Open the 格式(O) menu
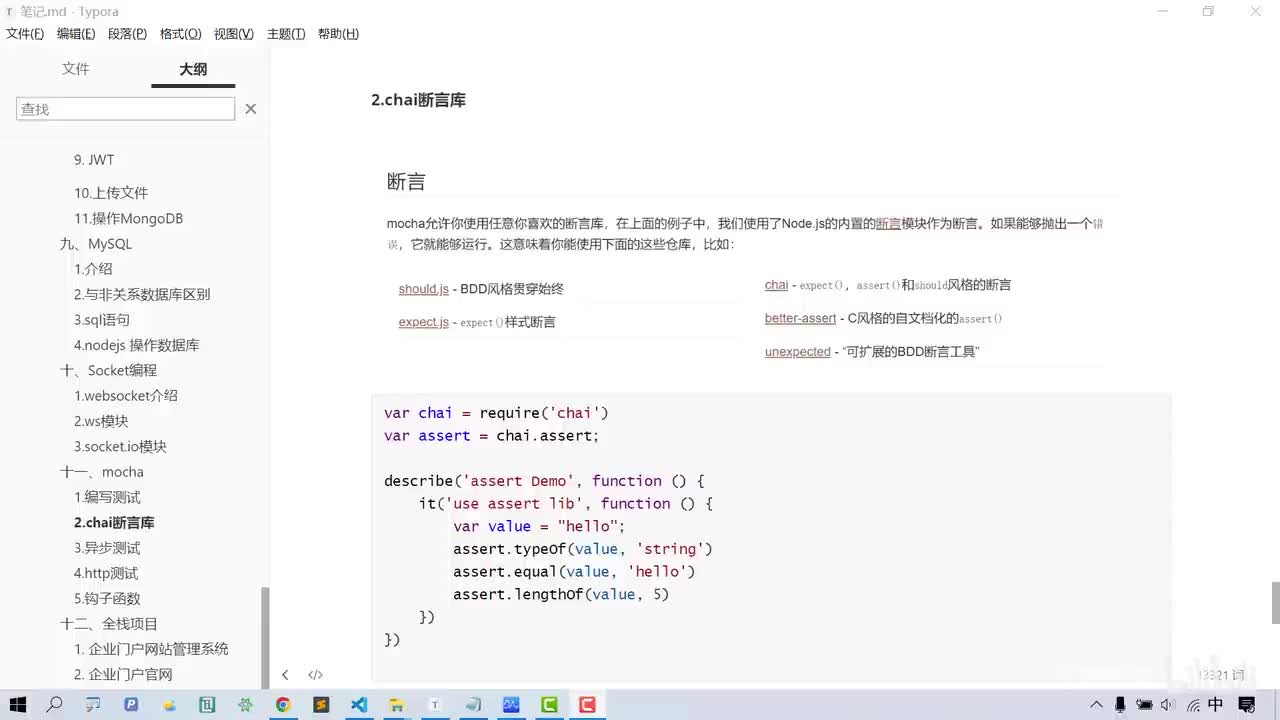The image size is (1280, 720). pos(180,34)
